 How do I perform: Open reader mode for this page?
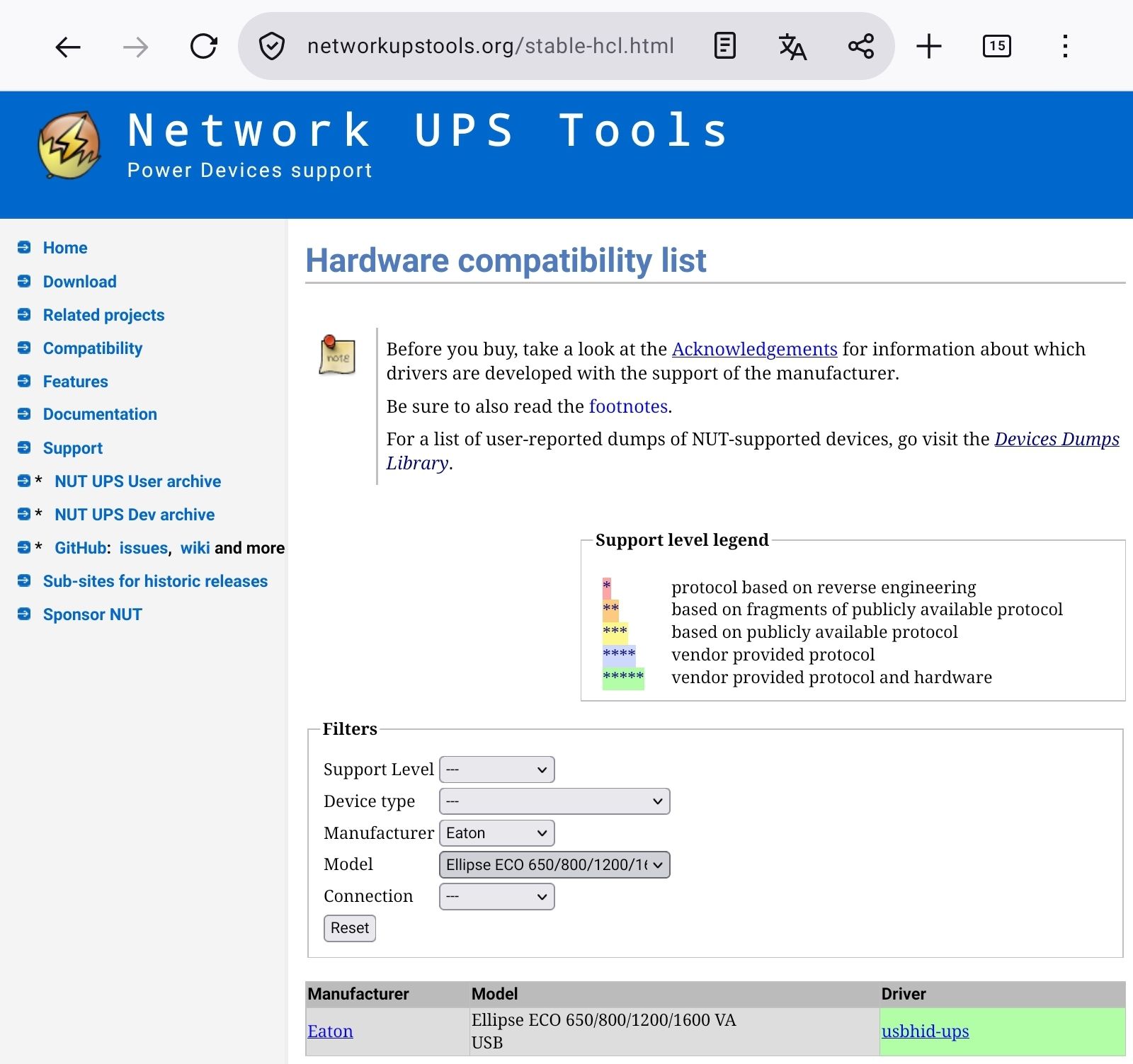[724, 47]
